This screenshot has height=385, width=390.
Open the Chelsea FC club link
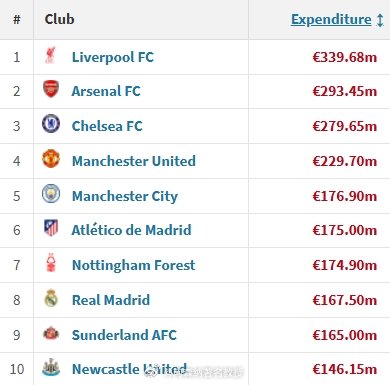pos(107,126)
